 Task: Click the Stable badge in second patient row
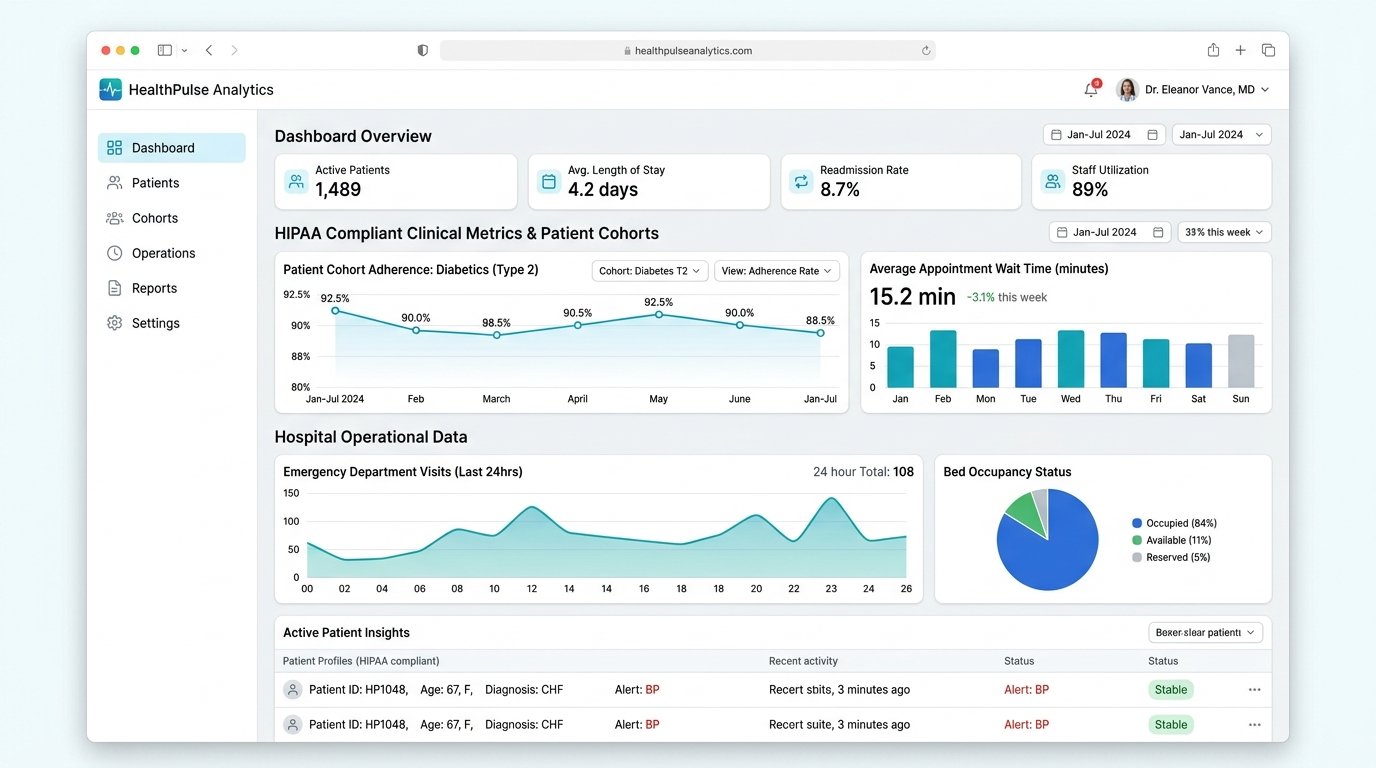point(1171,725)
